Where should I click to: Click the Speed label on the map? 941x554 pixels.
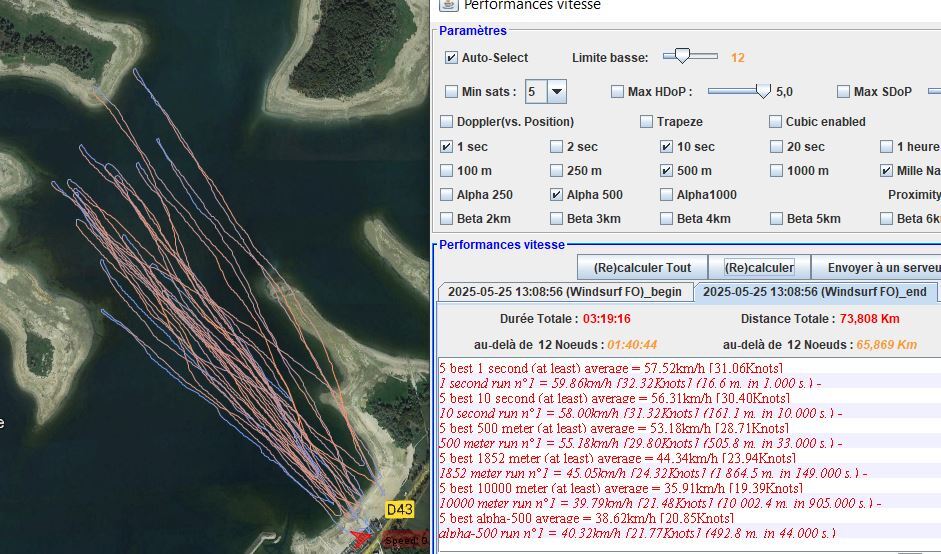[406, 540]
